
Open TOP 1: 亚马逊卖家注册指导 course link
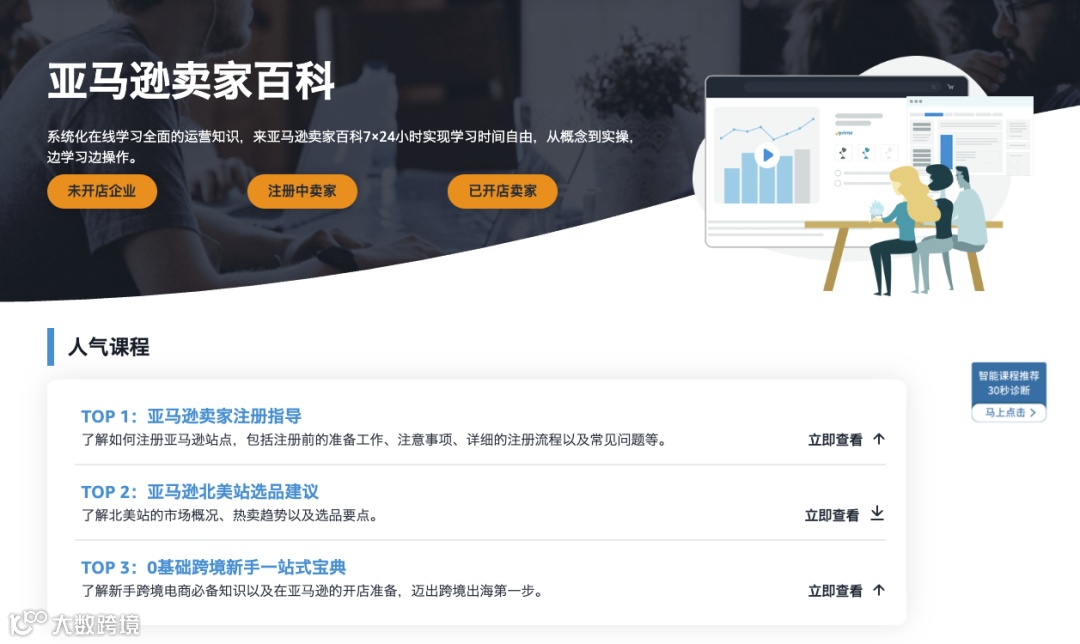tap(191, 416)
